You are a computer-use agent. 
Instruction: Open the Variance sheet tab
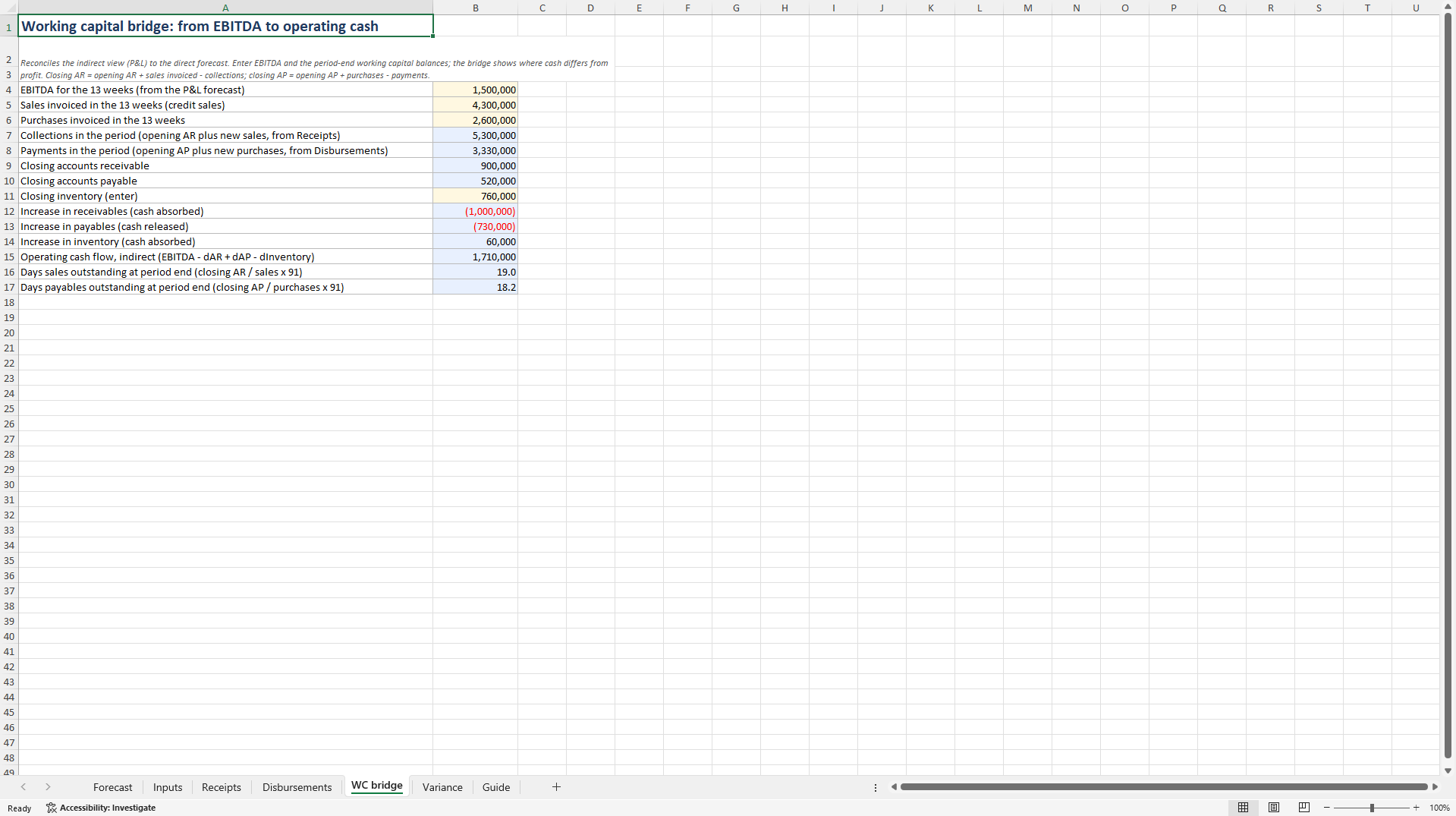pyautogui.click(x=442, y=787)
